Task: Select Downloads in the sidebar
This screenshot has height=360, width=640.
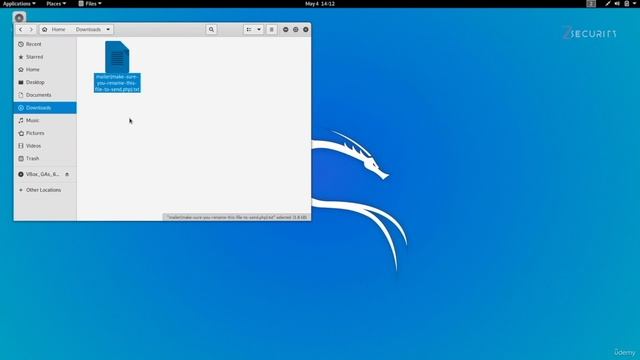Action: pos(45,108)
